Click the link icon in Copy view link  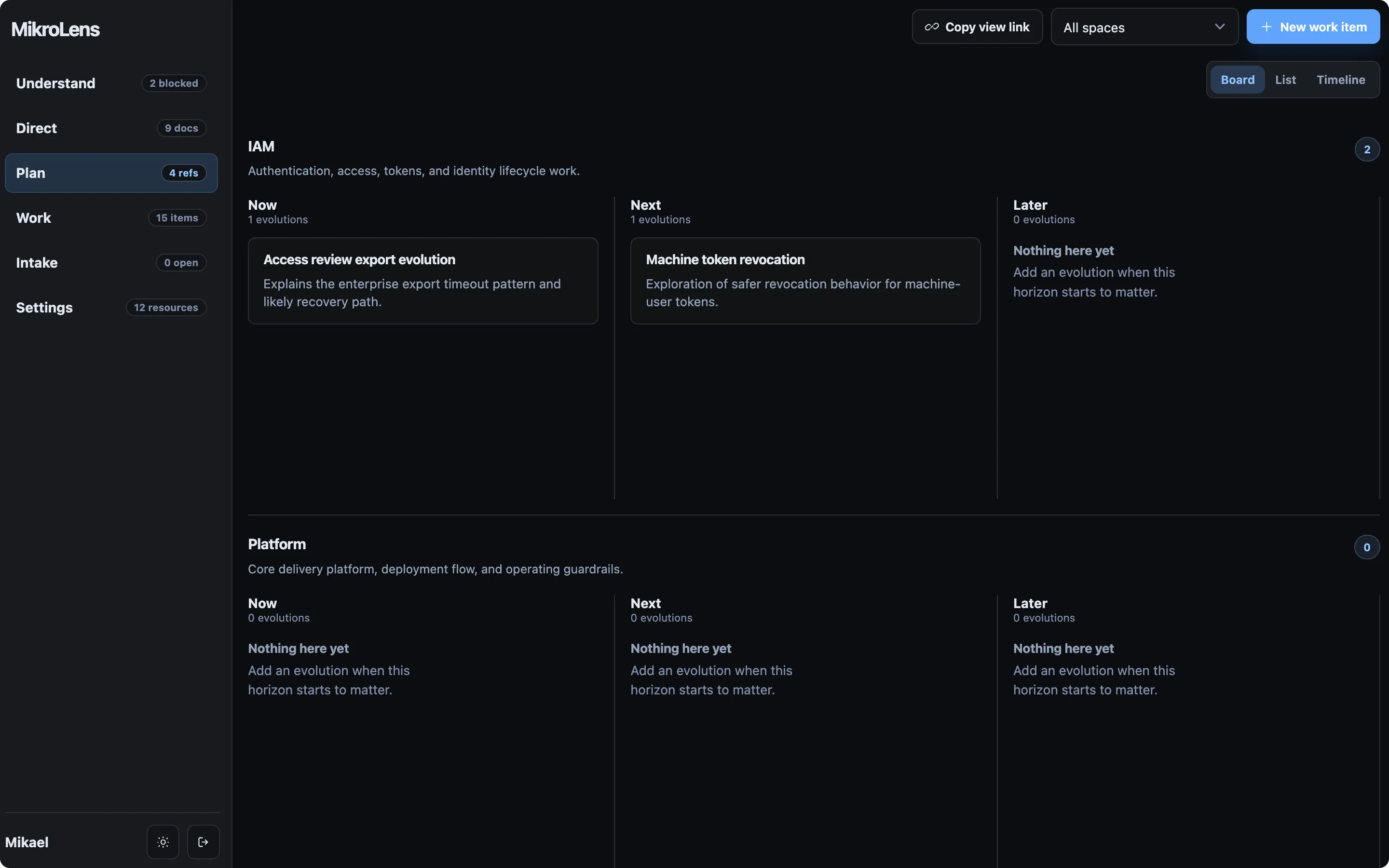[x=932, y=27]
